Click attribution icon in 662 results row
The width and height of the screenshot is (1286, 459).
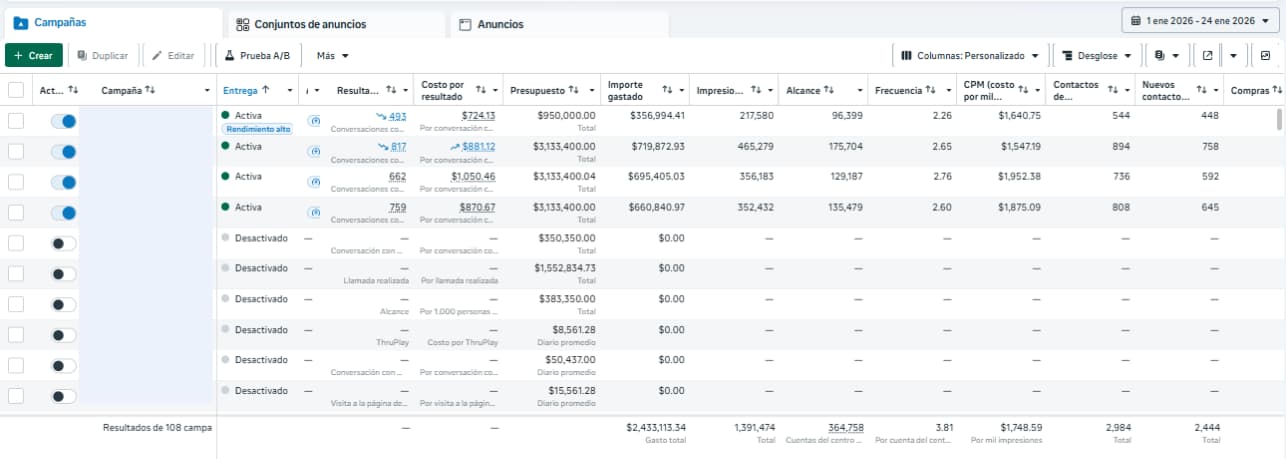pyautogui.click(x=314, y=182)
